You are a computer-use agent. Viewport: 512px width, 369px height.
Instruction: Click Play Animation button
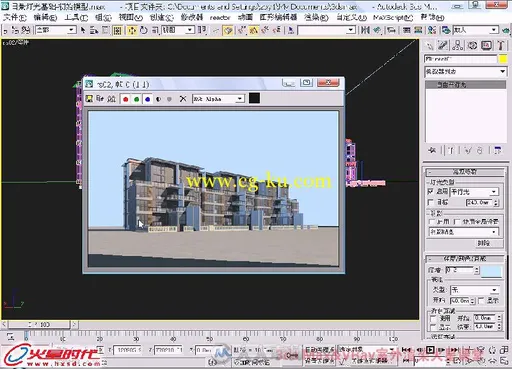pos(431,350)
